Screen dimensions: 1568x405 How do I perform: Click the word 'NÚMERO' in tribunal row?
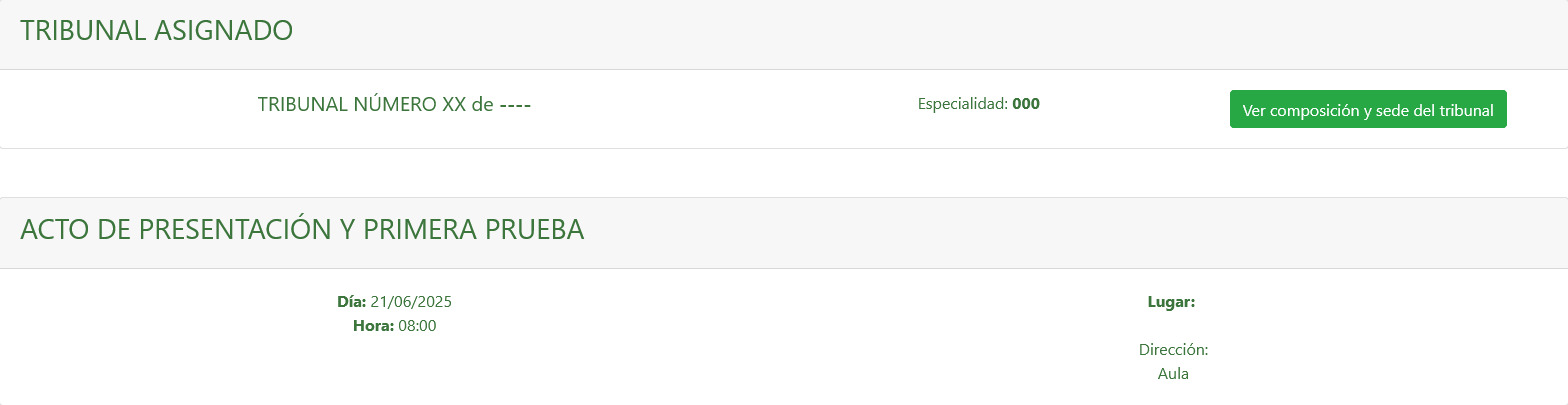tap(395, 104)
